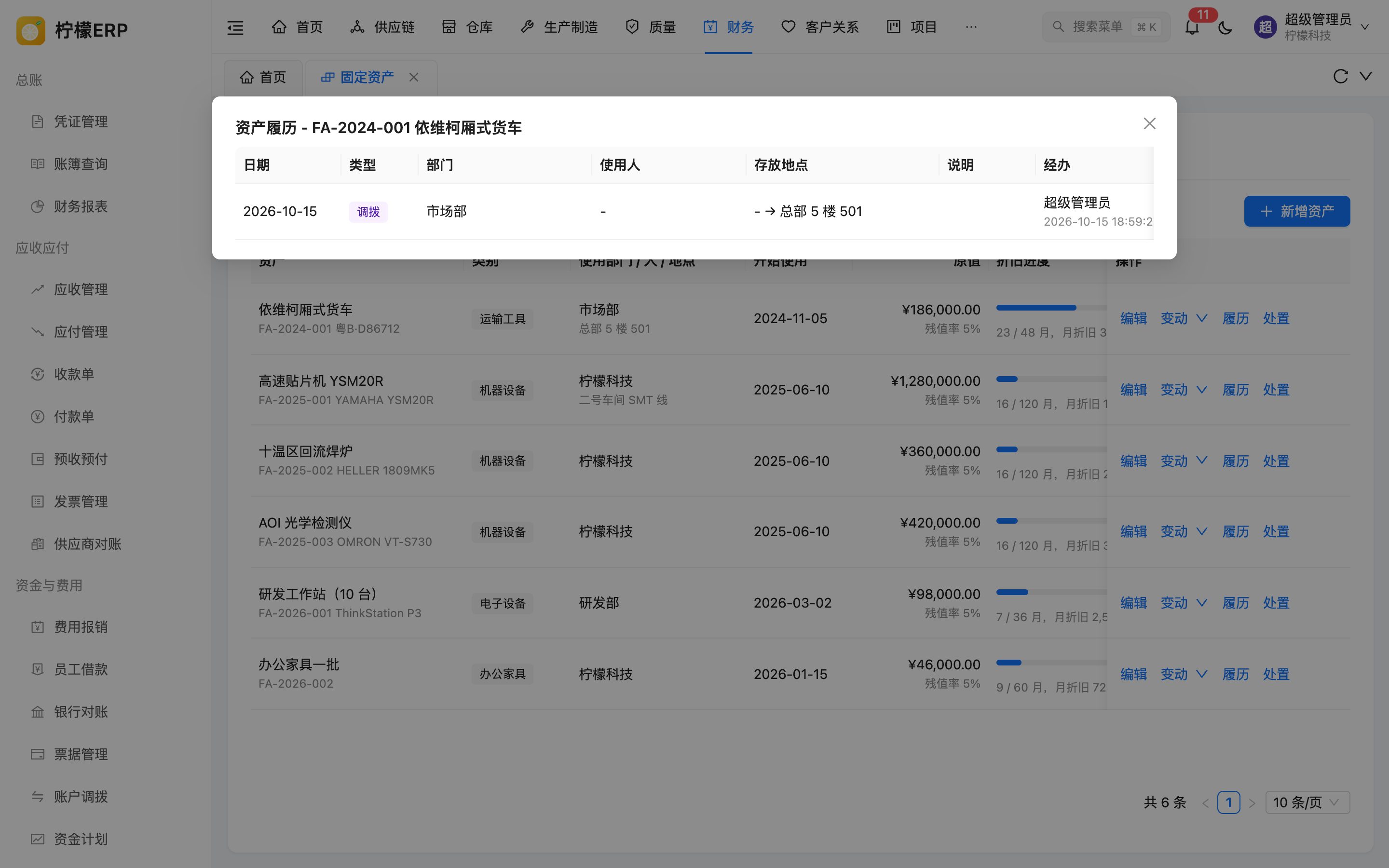The image size is (1389, 868).
Task: Open the notifications bell
Action: 1192,27
